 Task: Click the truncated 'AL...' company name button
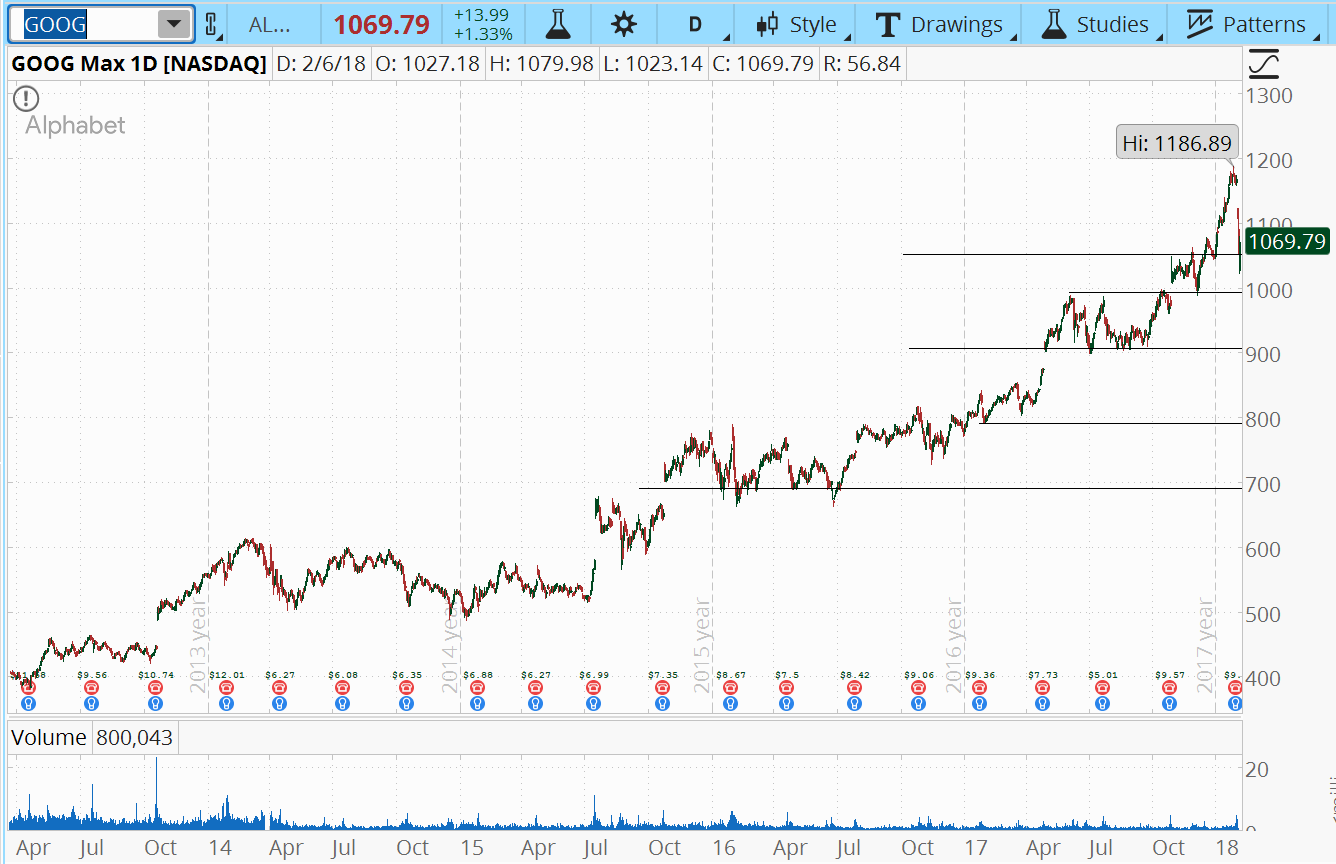coord(272,24)
